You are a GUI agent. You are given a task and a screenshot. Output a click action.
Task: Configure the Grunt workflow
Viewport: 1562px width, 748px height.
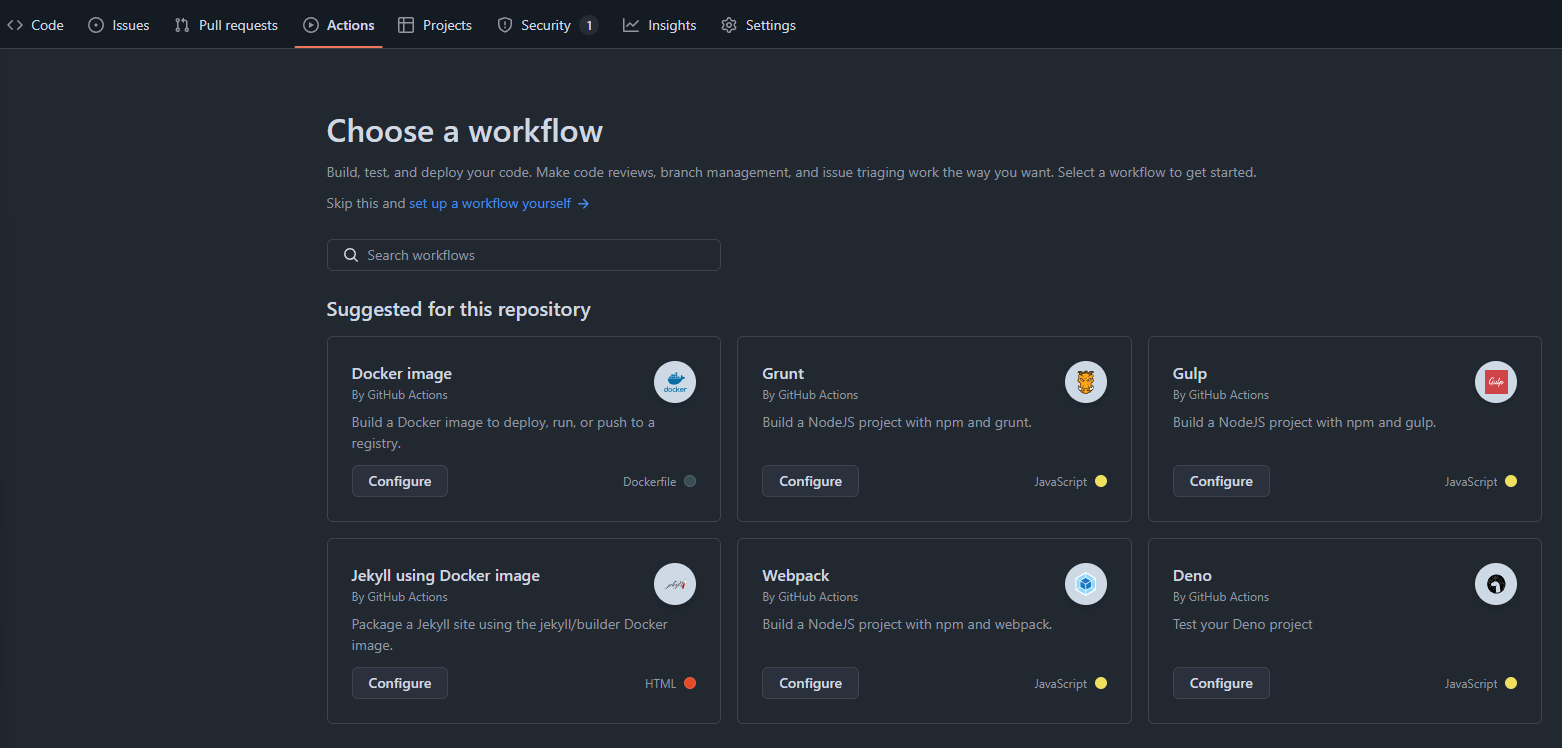tap(810, 481)
